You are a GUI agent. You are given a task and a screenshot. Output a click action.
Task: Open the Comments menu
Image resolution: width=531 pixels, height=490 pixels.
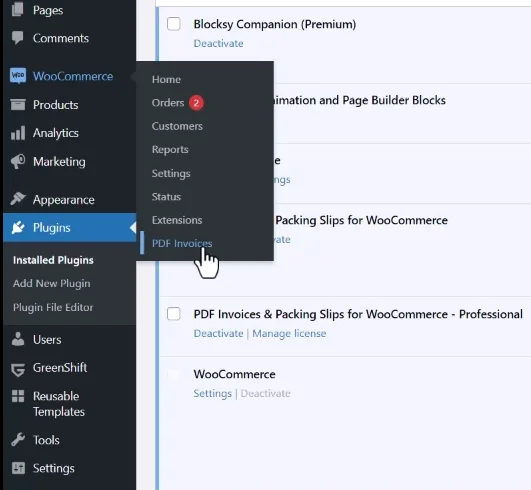point(61,38)
